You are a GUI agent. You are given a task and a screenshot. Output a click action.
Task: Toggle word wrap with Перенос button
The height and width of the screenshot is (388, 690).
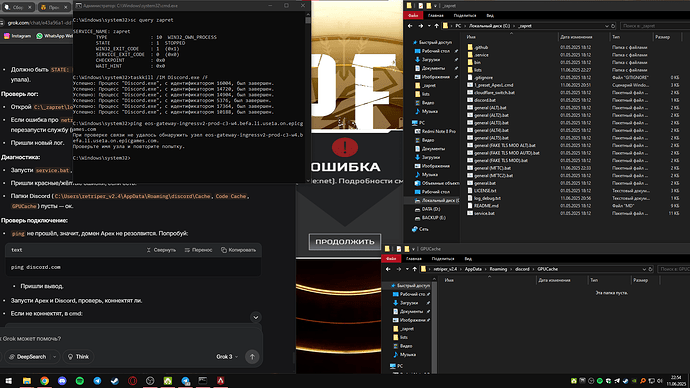pos(198,250)
